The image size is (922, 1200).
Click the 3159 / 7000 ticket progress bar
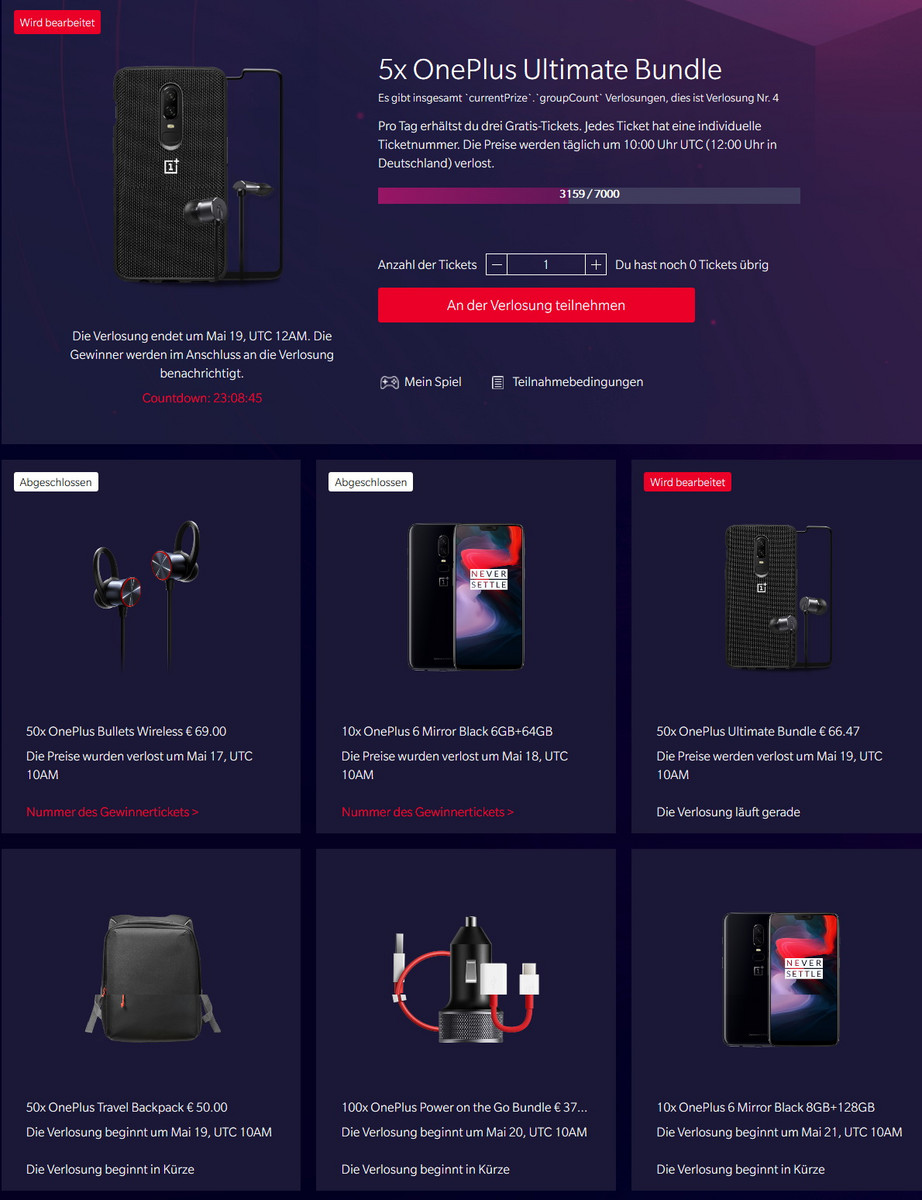[x=589, y=194]
